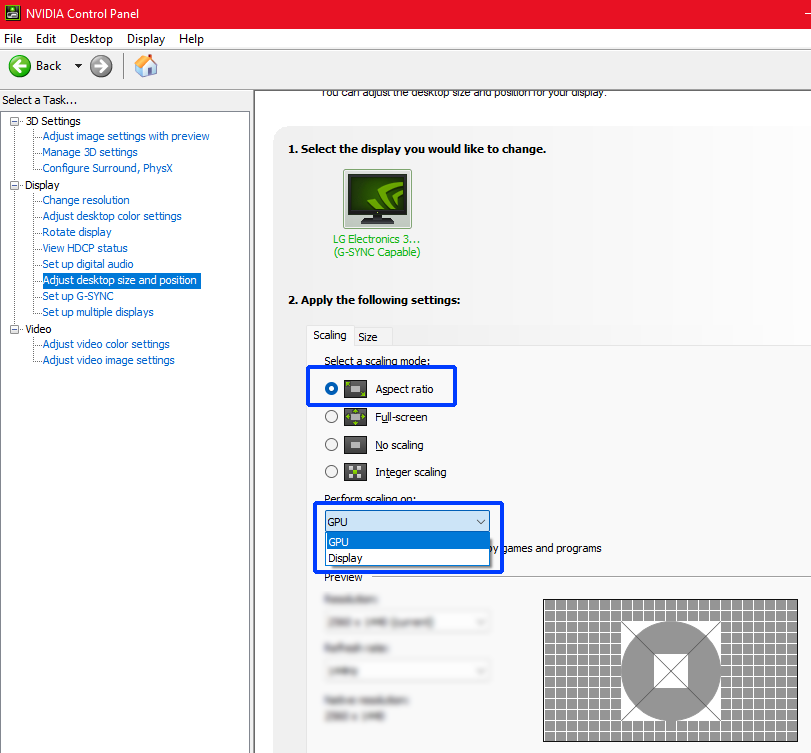Click the green Back arrow icon

tap(20, 66)
